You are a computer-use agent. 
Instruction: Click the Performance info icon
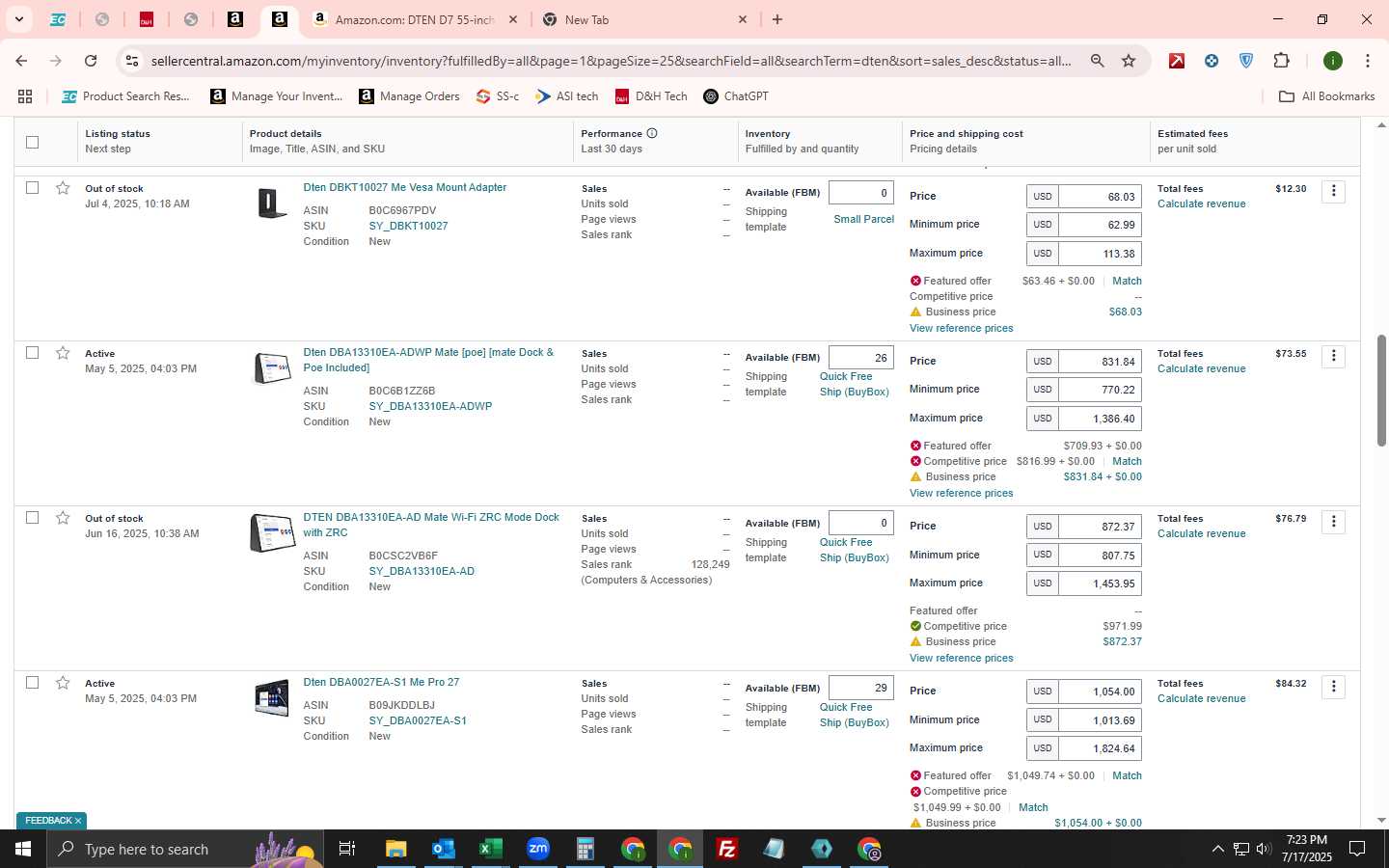tap(652, 133)
